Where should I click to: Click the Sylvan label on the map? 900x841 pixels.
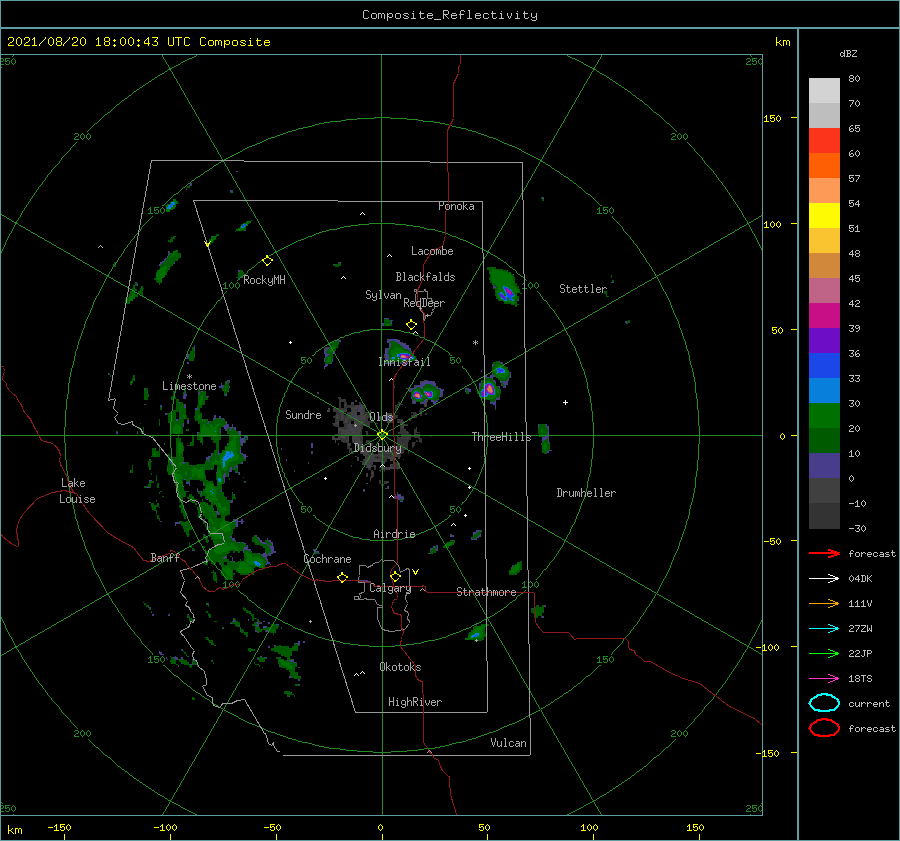383,295
